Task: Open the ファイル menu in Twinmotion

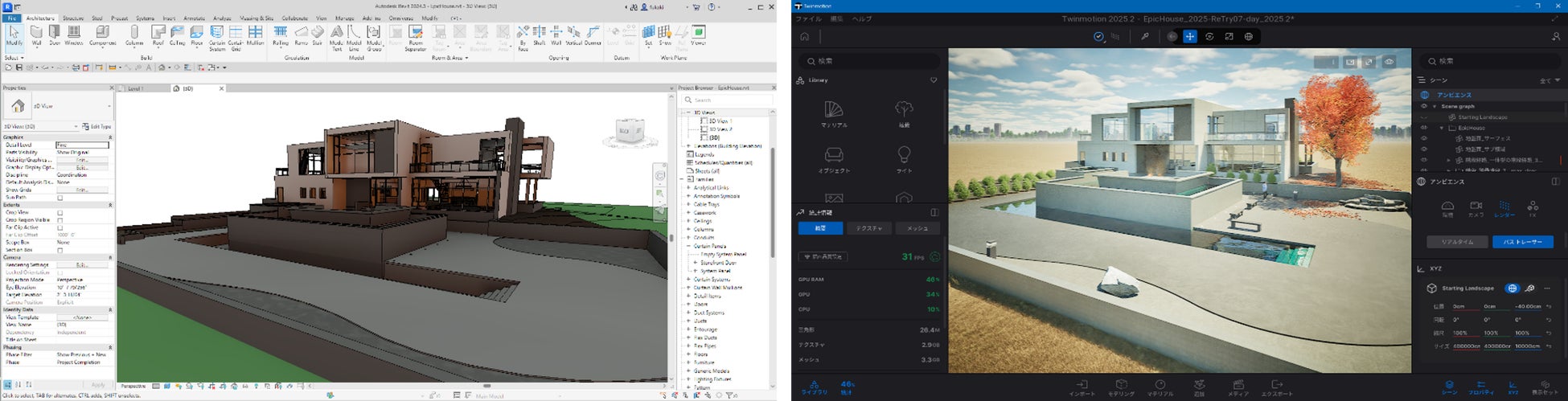Action: click(808, 18)
